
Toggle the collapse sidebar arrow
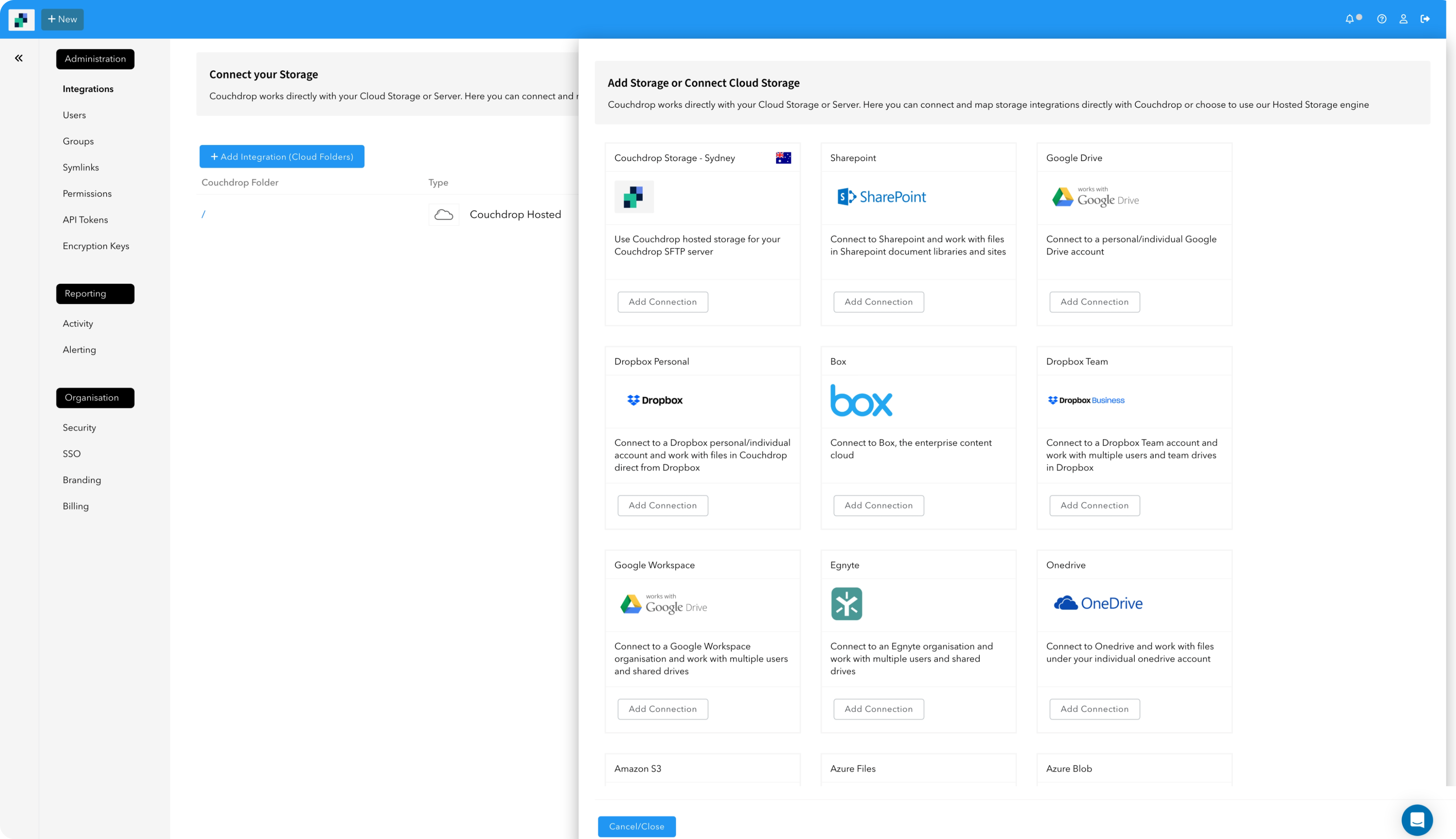19,58
